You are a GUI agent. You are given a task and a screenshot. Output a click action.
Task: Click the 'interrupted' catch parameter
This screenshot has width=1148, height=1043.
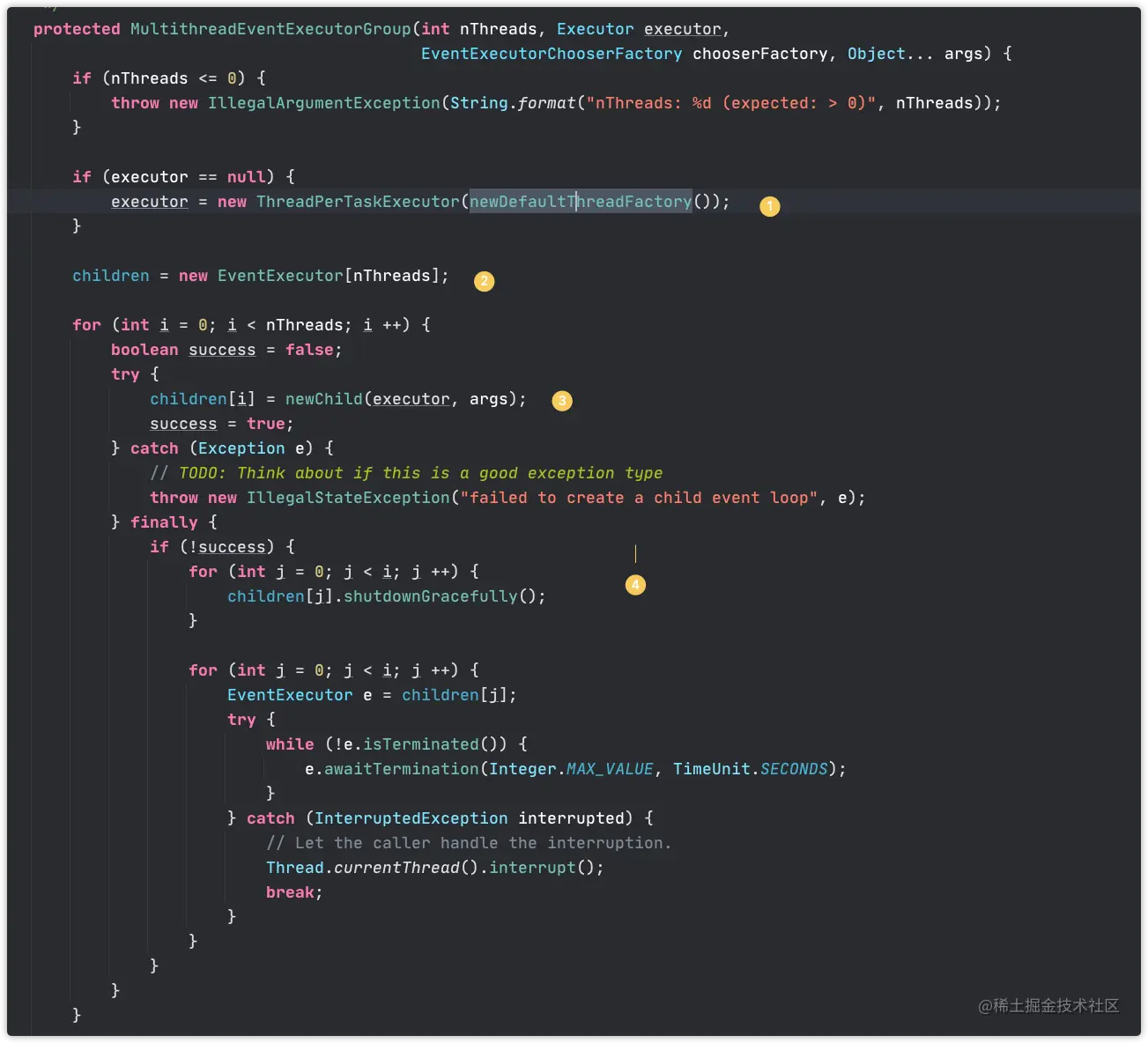coord(571,818)
